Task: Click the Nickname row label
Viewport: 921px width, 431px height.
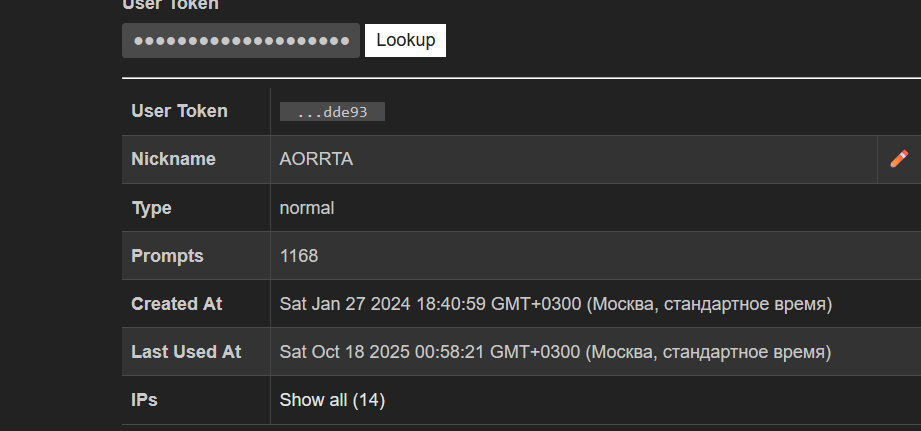Action: point(173,159)
